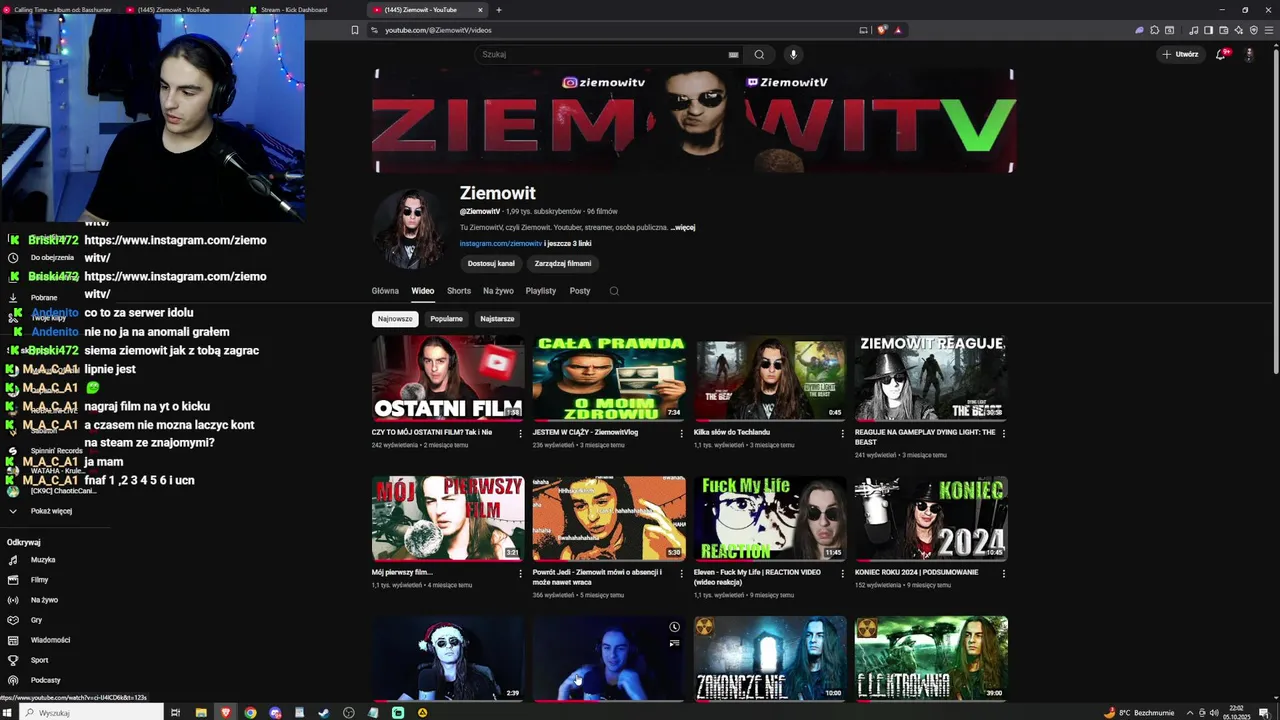Open options menu for Kilka słów do Techlandu video
The height and width of the screenshot is (720, 1280).
[x=842, y=433]
